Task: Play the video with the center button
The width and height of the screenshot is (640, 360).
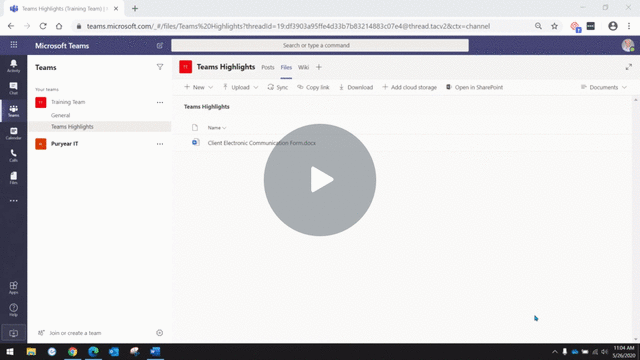Action: pos(320,180)
